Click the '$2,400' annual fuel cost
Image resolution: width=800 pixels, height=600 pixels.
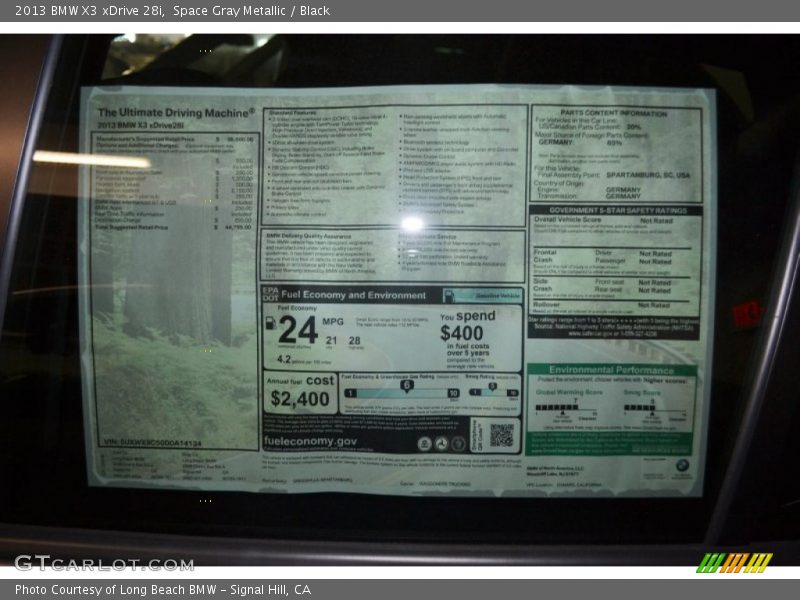[x=300, y=398]
